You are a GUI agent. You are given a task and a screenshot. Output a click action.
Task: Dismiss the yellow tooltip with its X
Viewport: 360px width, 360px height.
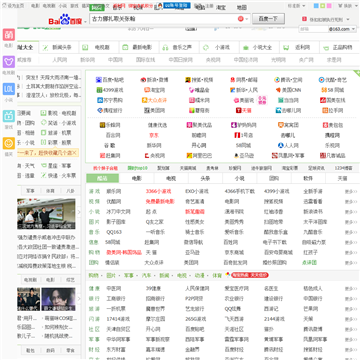(75, 153)
